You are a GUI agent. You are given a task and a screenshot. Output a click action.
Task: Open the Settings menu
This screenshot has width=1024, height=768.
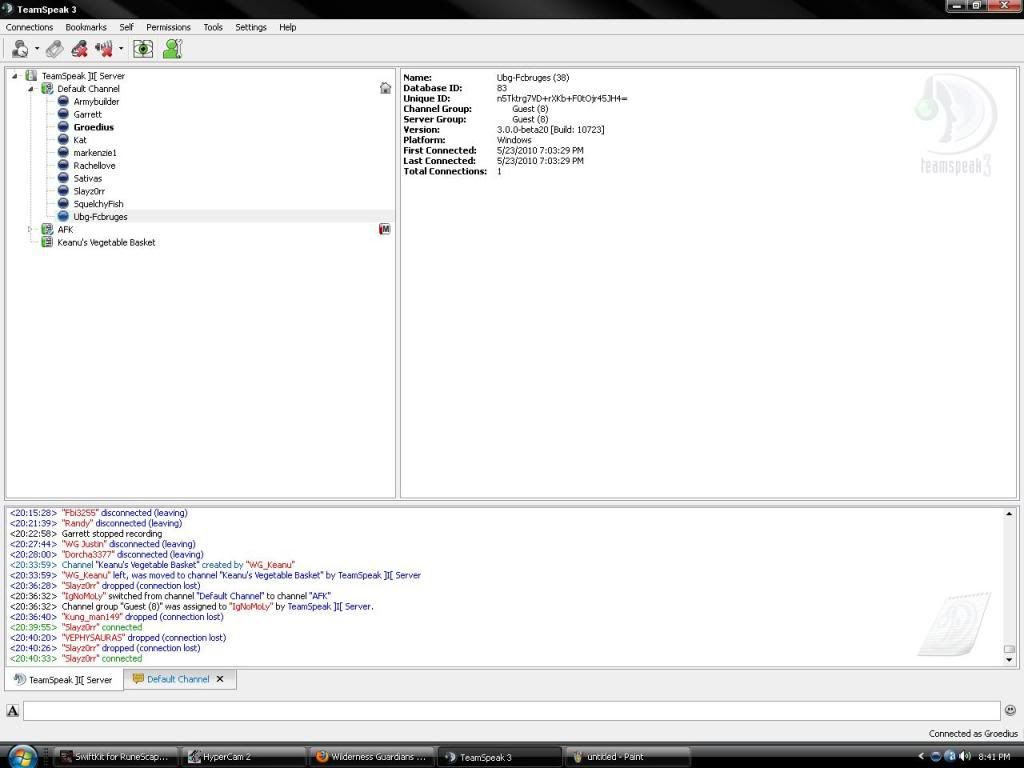[251, 27]
